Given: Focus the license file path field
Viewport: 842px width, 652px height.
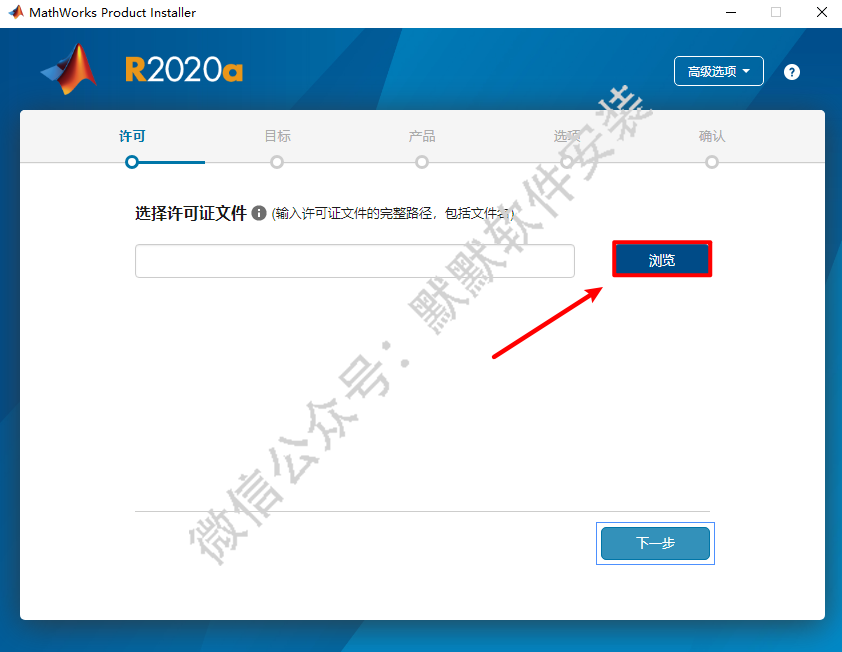Looking at the screenshot, I should point(355,261).
